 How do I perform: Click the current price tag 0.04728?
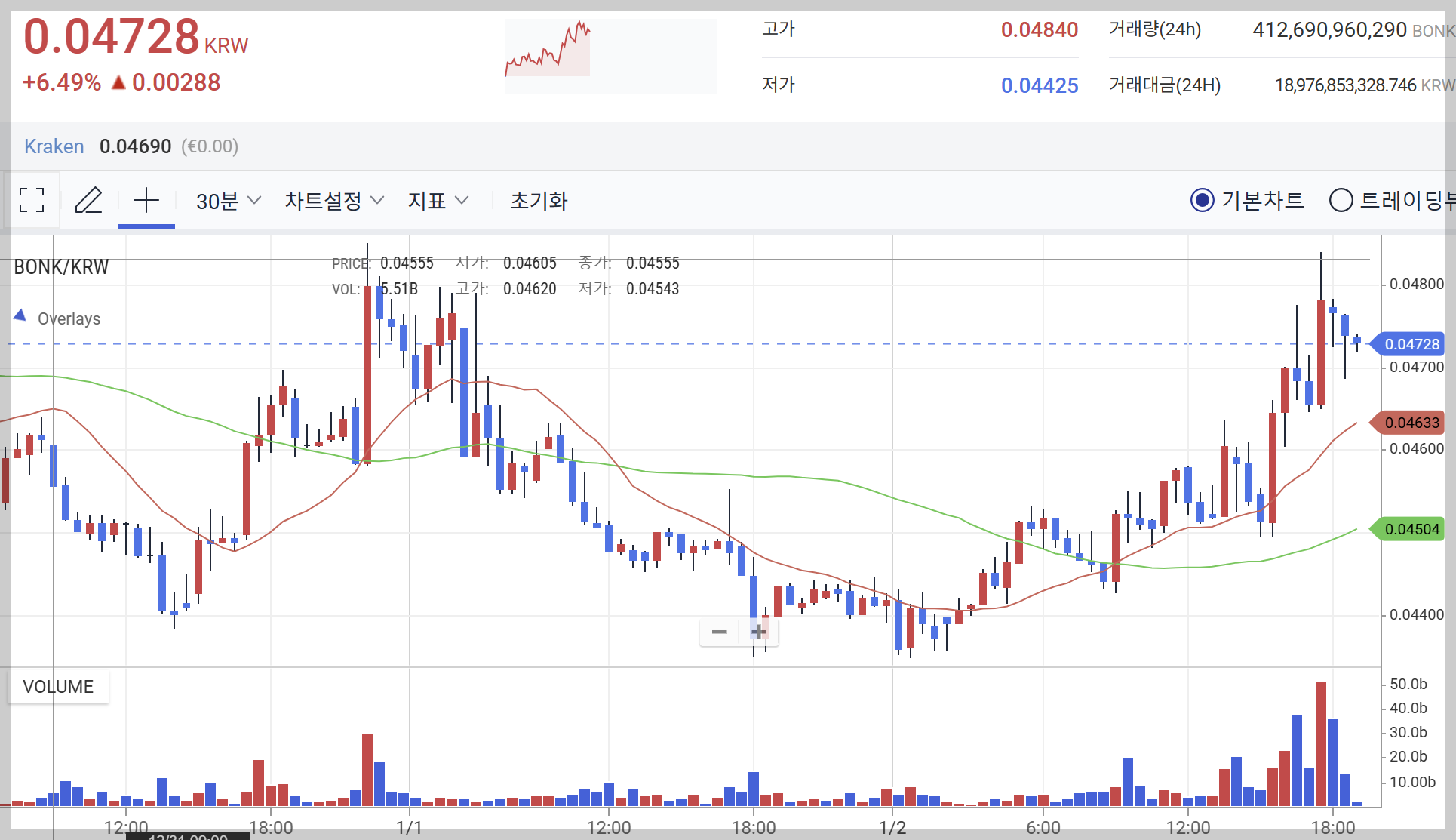(x=1411, y=344)
